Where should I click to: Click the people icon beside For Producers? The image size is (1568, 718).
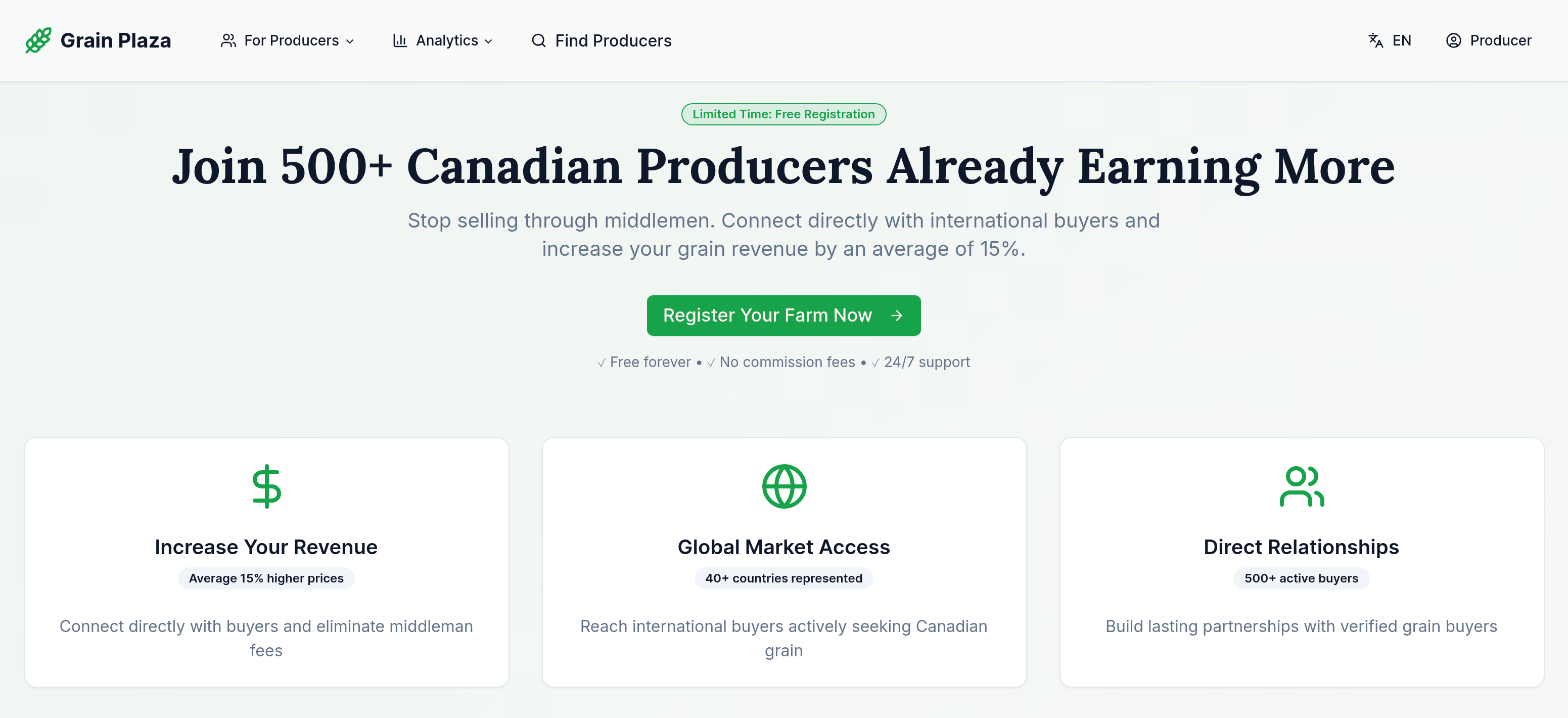(x=228, y=41)
